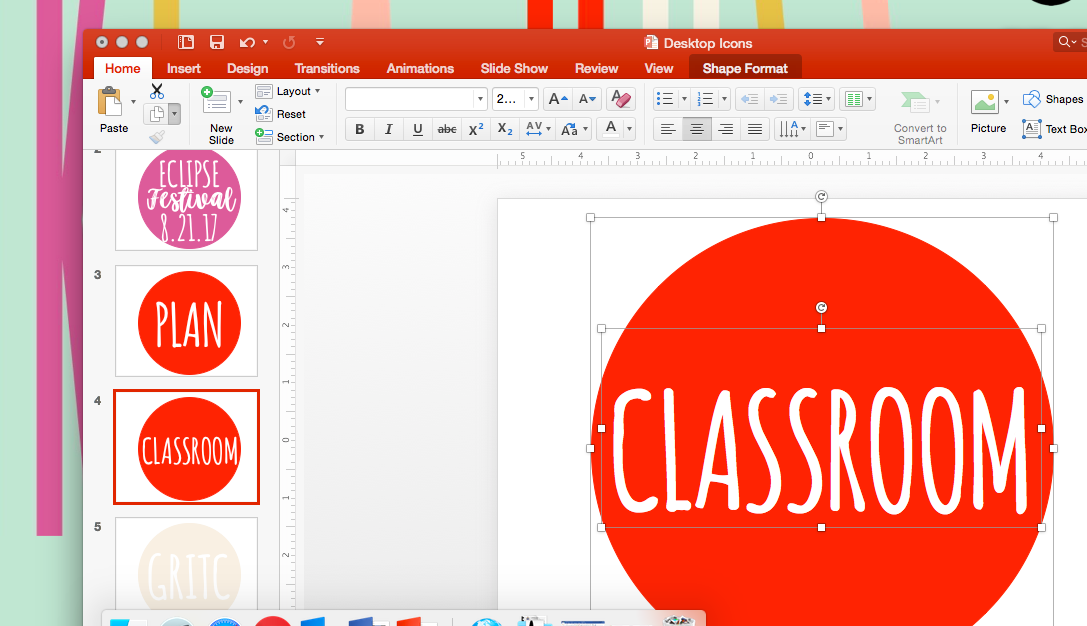1087x626 pixels.
Task: Open the Animations tab
Action: point(420,69)
